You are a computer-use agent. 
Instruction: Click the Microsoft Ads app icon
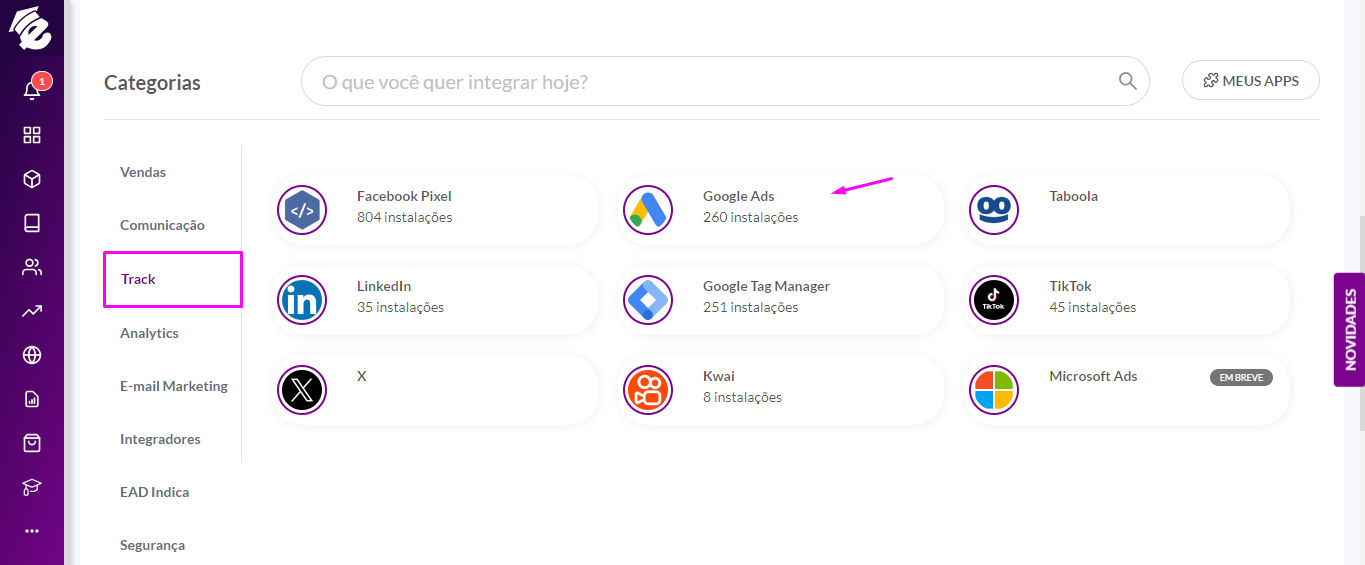994,390
